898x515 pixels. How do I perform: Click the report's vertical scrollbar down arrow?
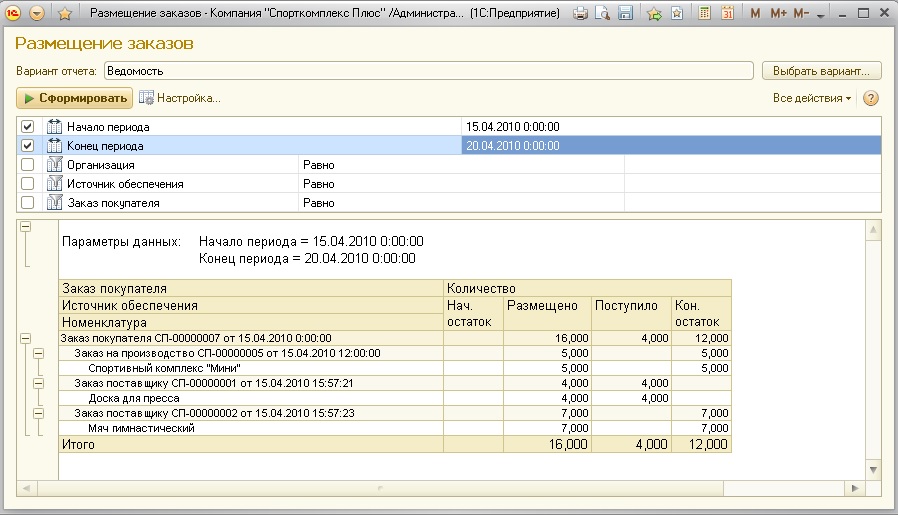pyautogui.click(x=873, y=469)
